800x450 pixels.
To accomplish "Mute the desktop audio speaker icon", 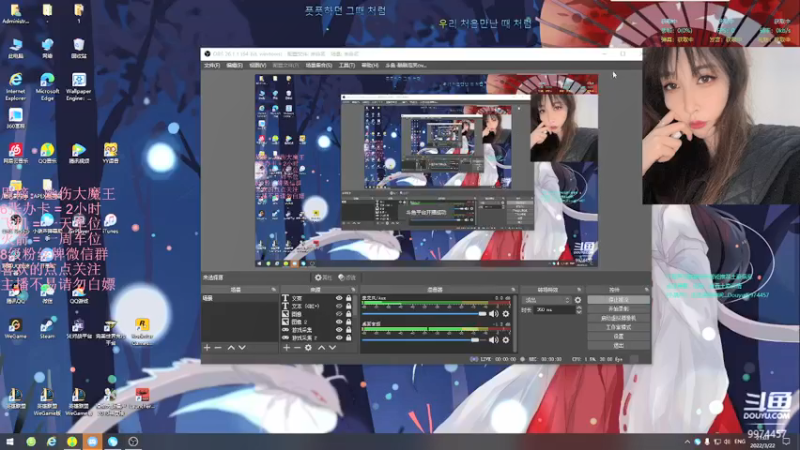I will coord(493,340).
